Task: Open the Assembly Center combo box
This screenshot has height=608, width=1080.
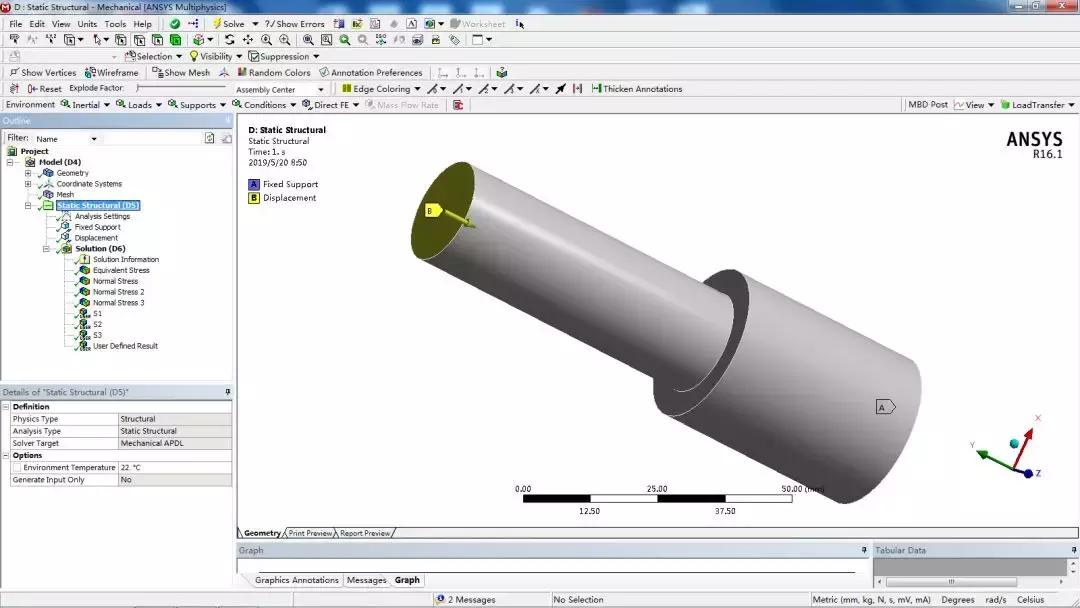Action: click(x=279, y=90)
